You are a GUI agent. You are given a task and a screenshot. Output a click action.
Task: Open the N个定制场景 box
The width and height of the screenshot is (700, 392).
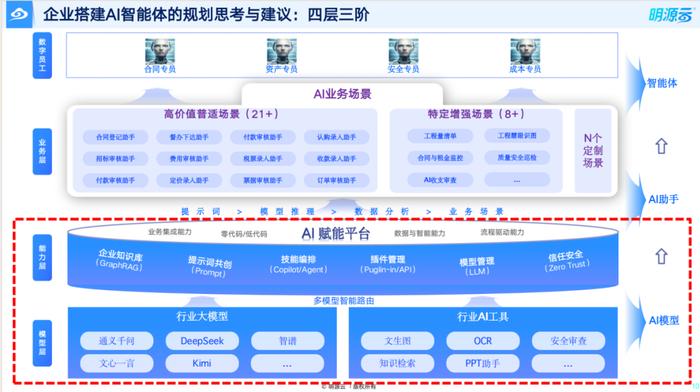(593, 150)
